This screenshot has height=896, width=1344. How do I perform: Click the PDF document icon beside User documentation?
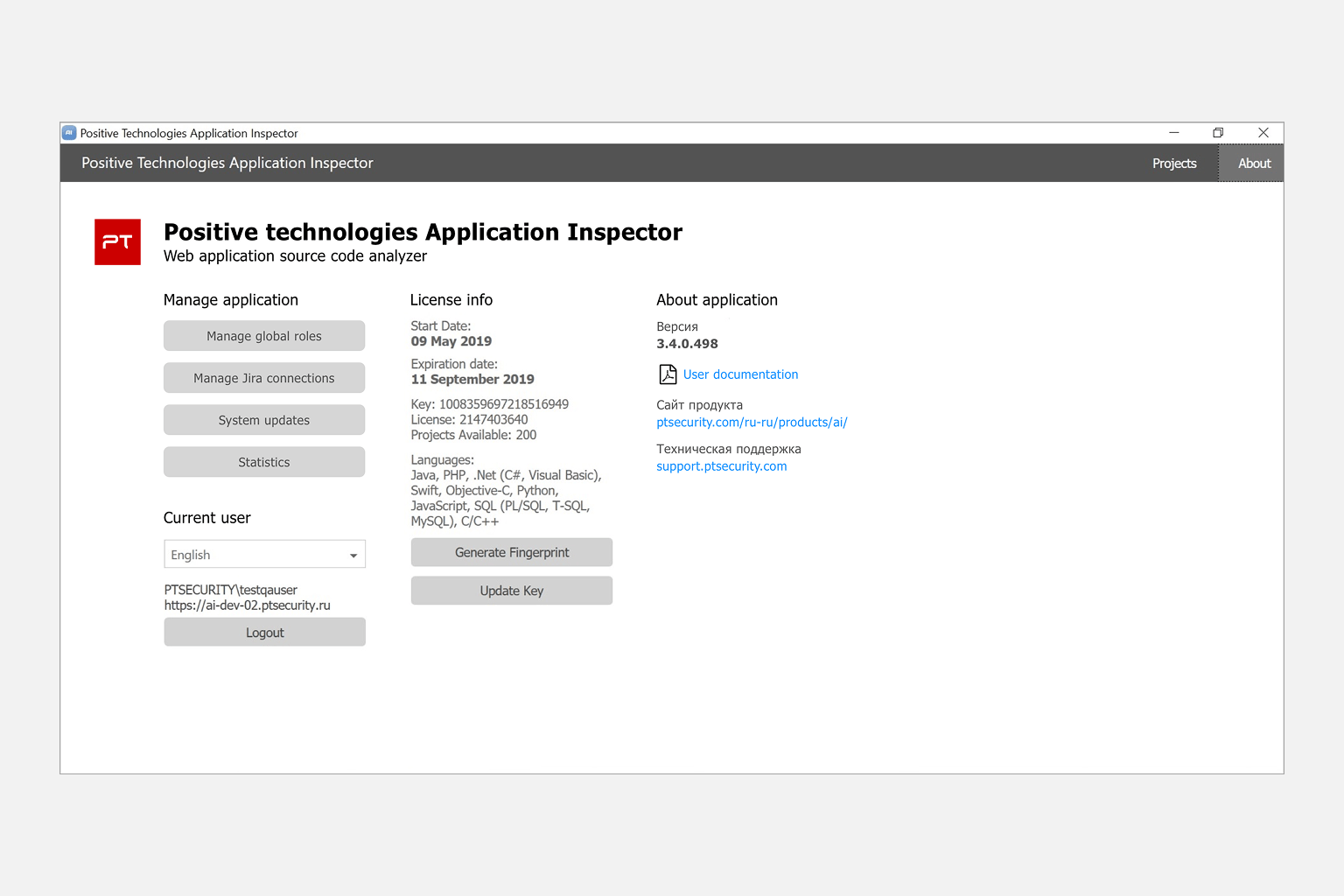tap(668, 374)
